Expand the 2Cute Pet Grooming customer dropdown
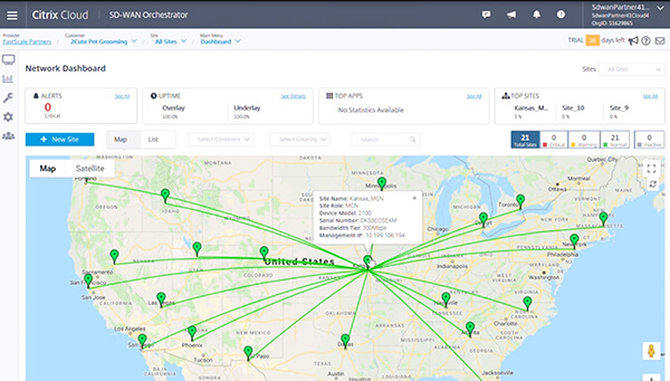This screenshot has width=670, height=381. pos(103,41)
